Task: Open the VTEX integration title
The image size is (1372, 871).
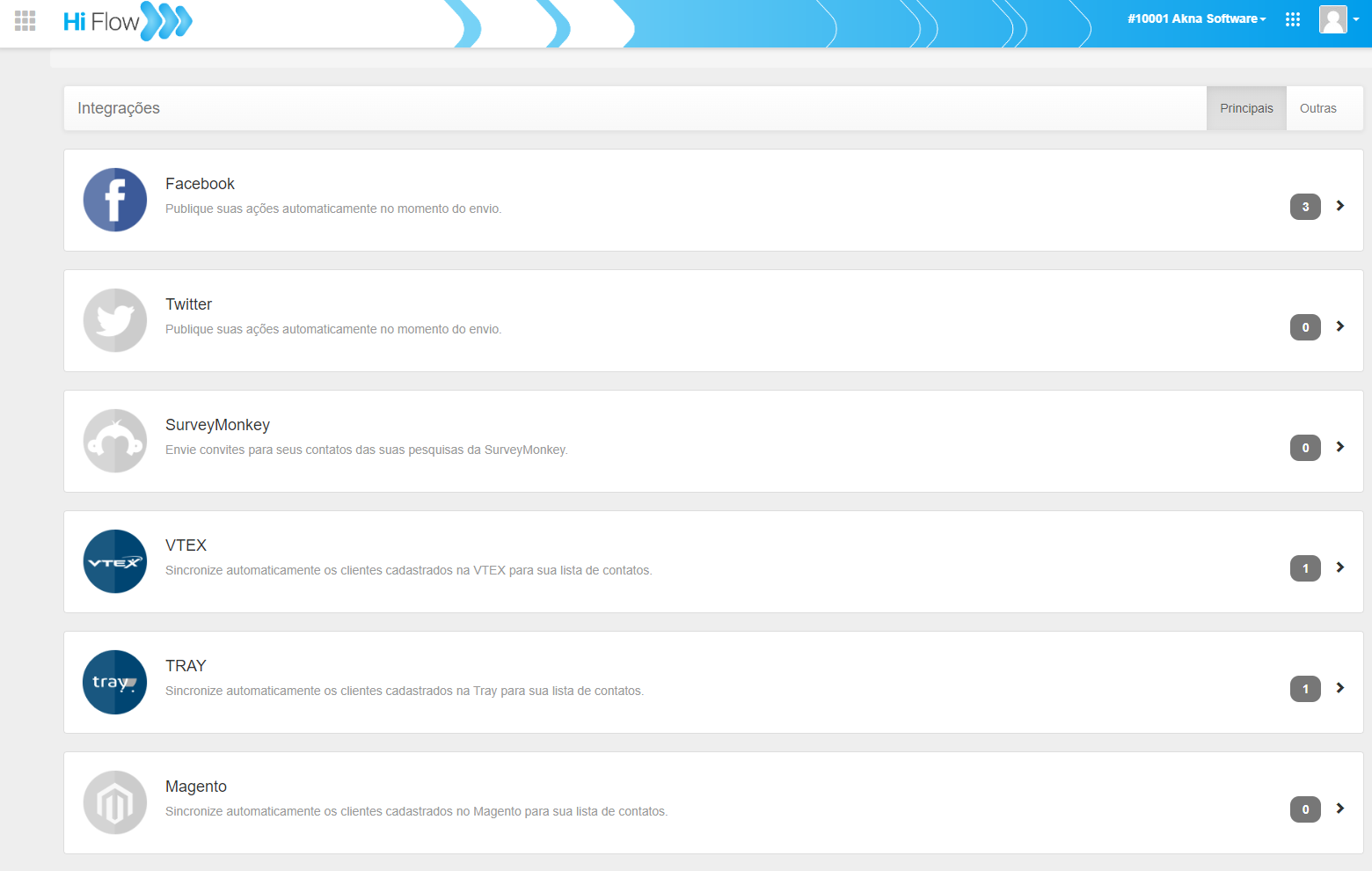Action: [186, 545]
